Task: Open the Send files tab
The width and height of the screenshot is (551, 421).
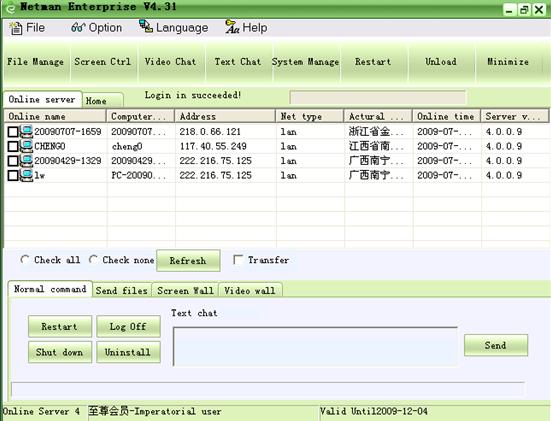Action: point(122,291)
